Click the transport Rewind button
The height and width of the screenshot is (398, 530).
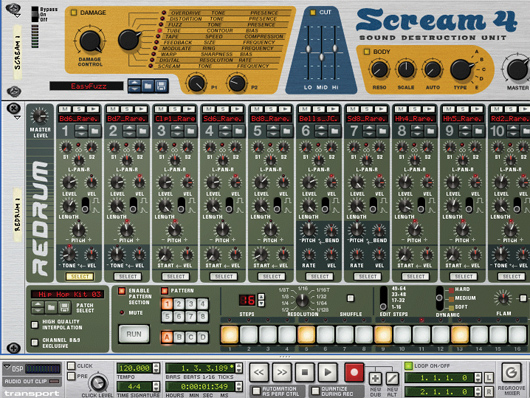259,372
